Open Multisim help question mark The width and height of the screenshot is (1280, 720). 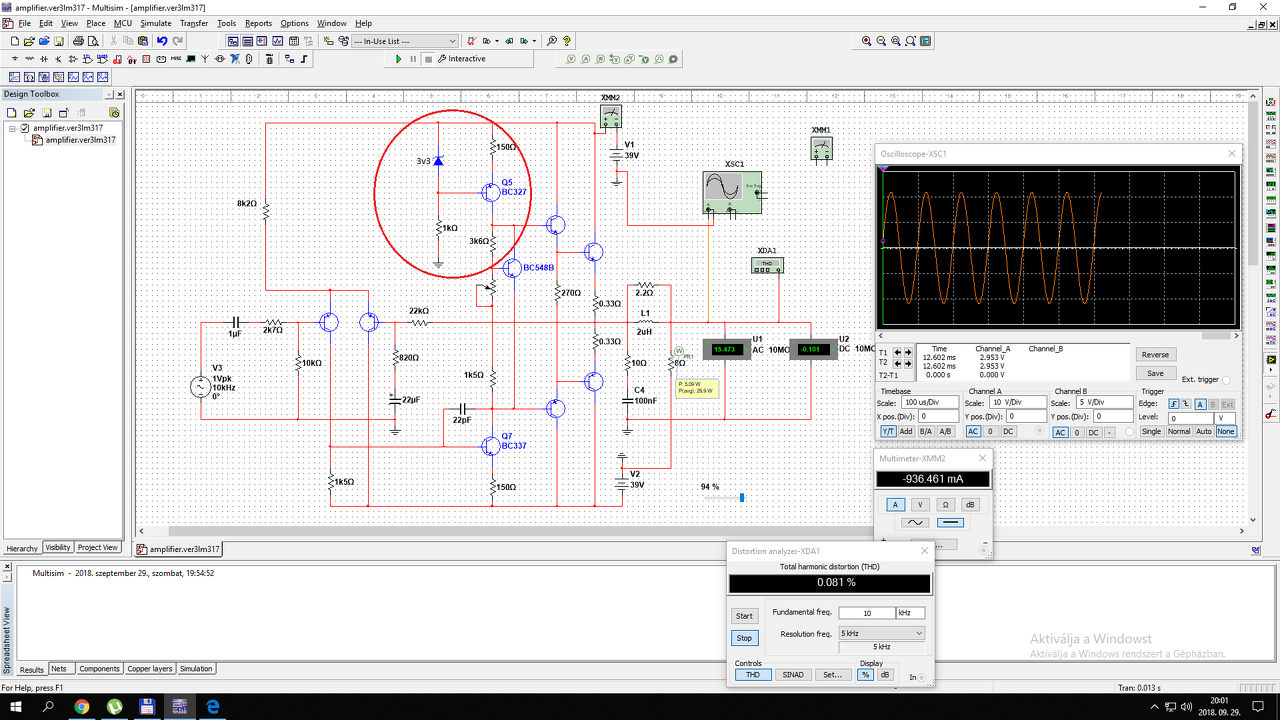point(567,41)
